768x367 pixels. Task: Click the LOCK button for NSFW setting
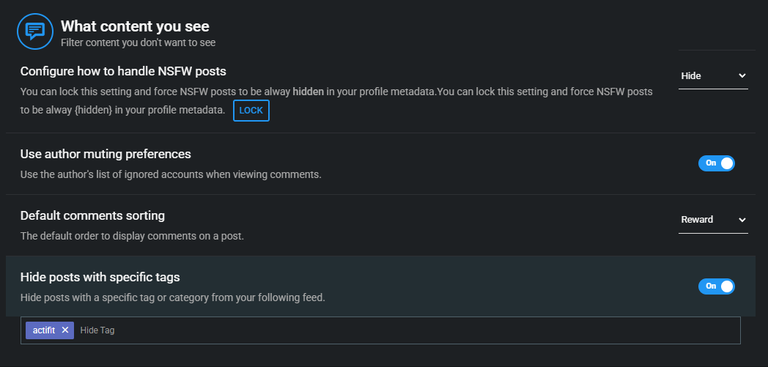click(251, 111)
